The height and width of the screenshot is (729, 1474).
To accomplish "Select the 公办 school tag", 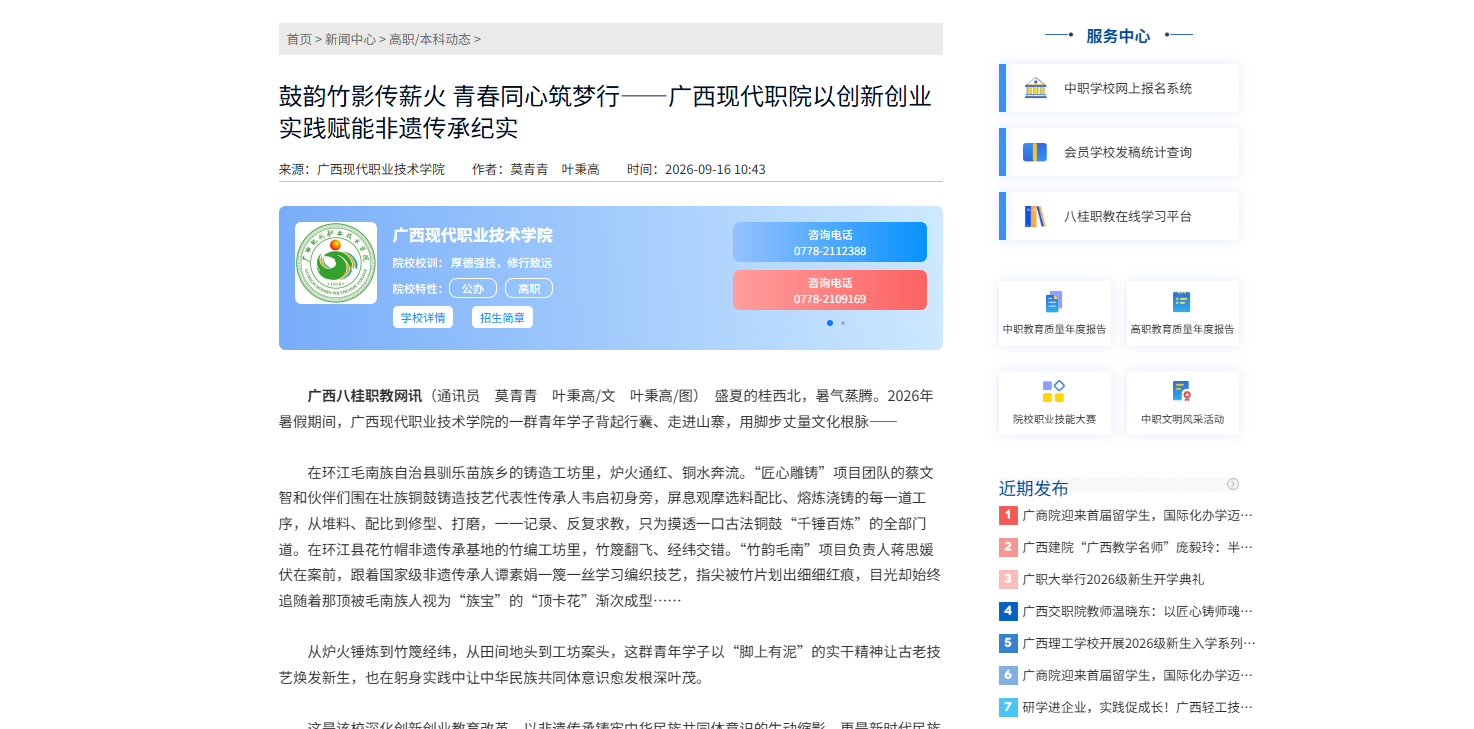I will (473, 288).
